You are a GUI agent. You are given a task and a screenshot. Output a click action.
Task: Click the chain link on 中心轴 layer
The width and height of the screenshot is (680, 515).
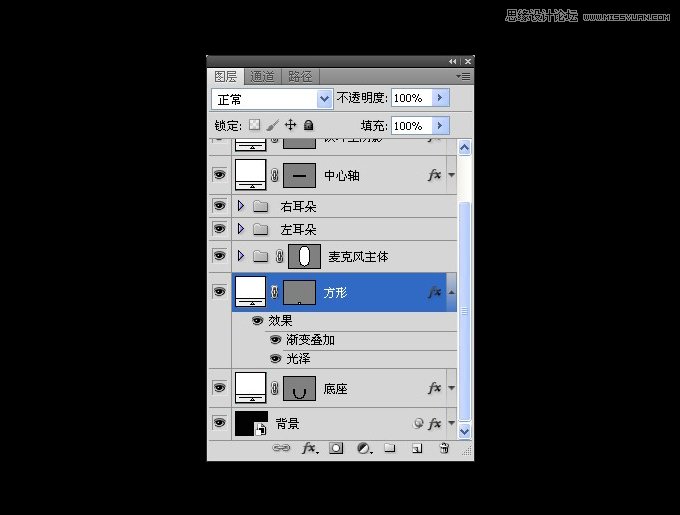[275, 175]
